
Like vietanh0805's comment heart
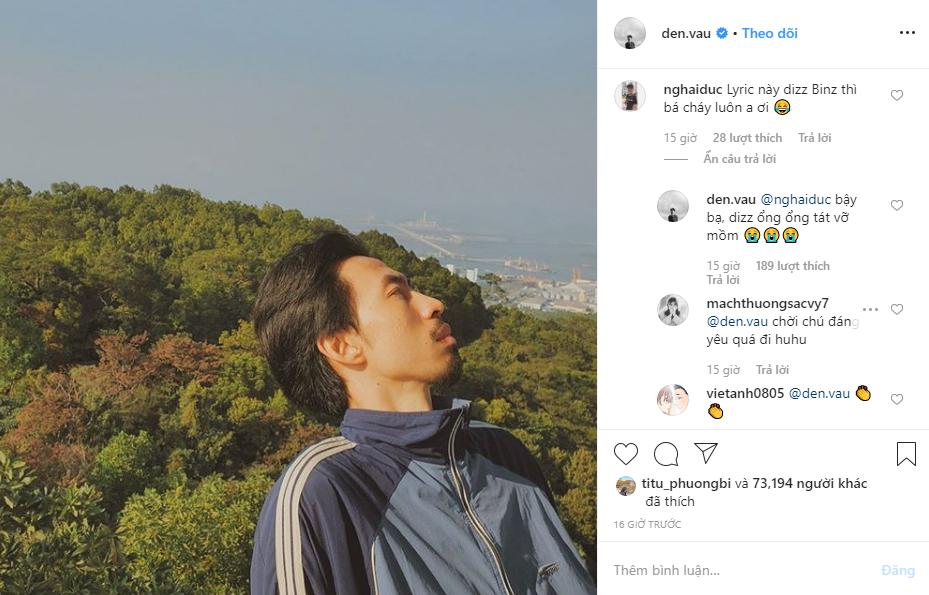click(x=897, y=399)
